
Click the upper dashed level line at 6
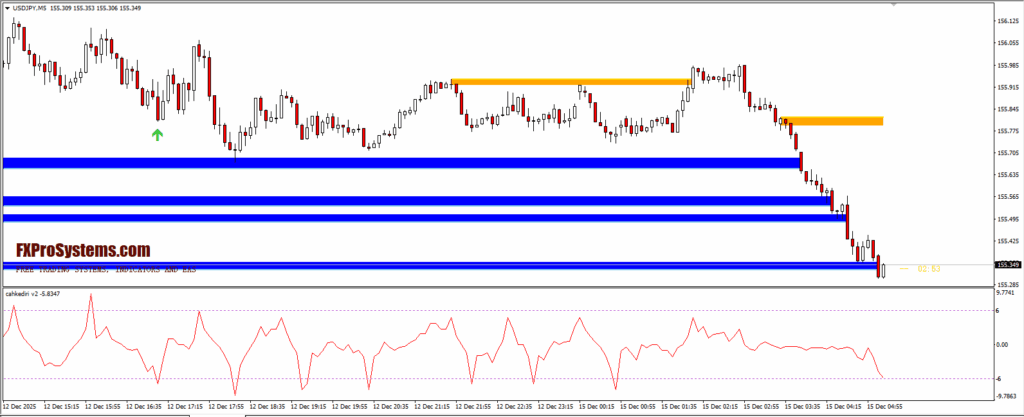point(500,311)
